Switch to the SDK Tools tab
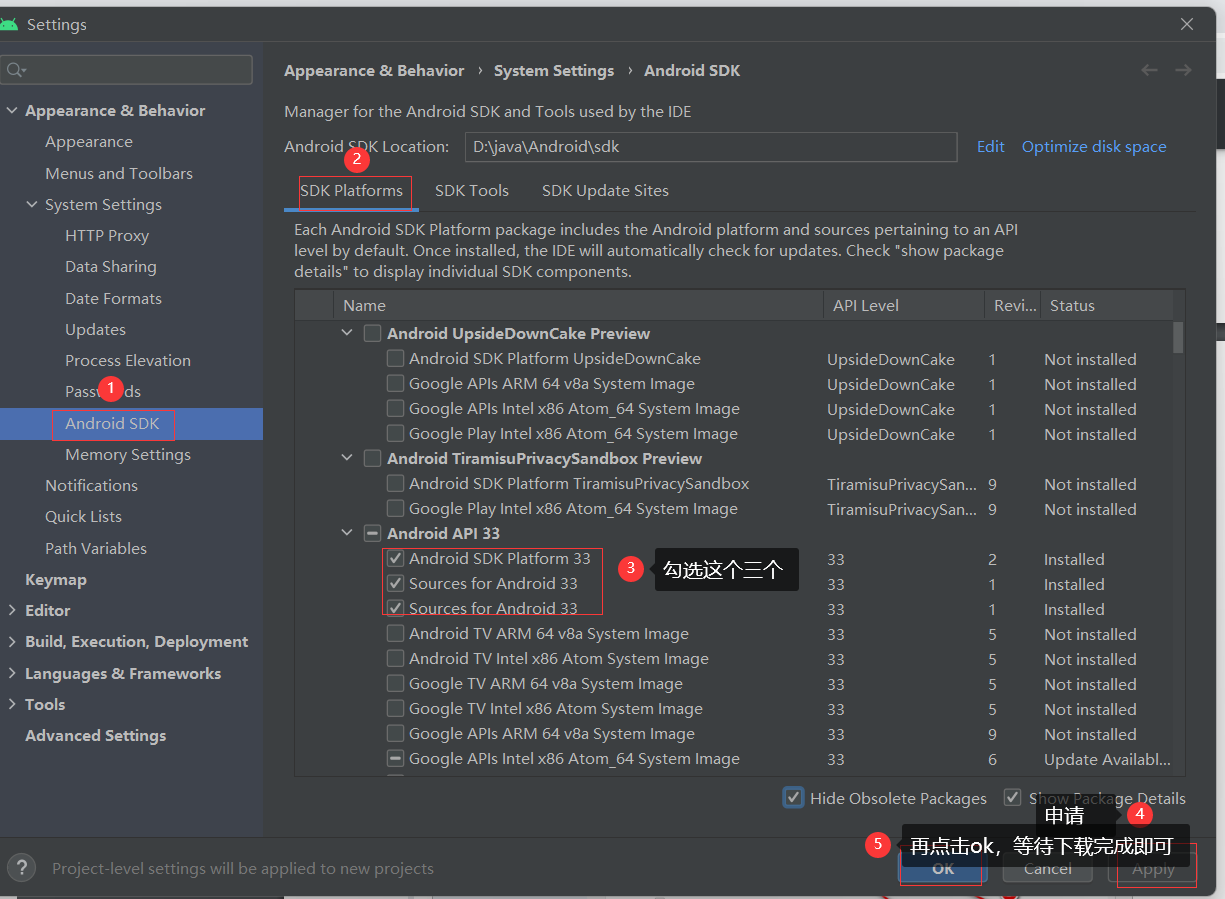 pos(472,190)
